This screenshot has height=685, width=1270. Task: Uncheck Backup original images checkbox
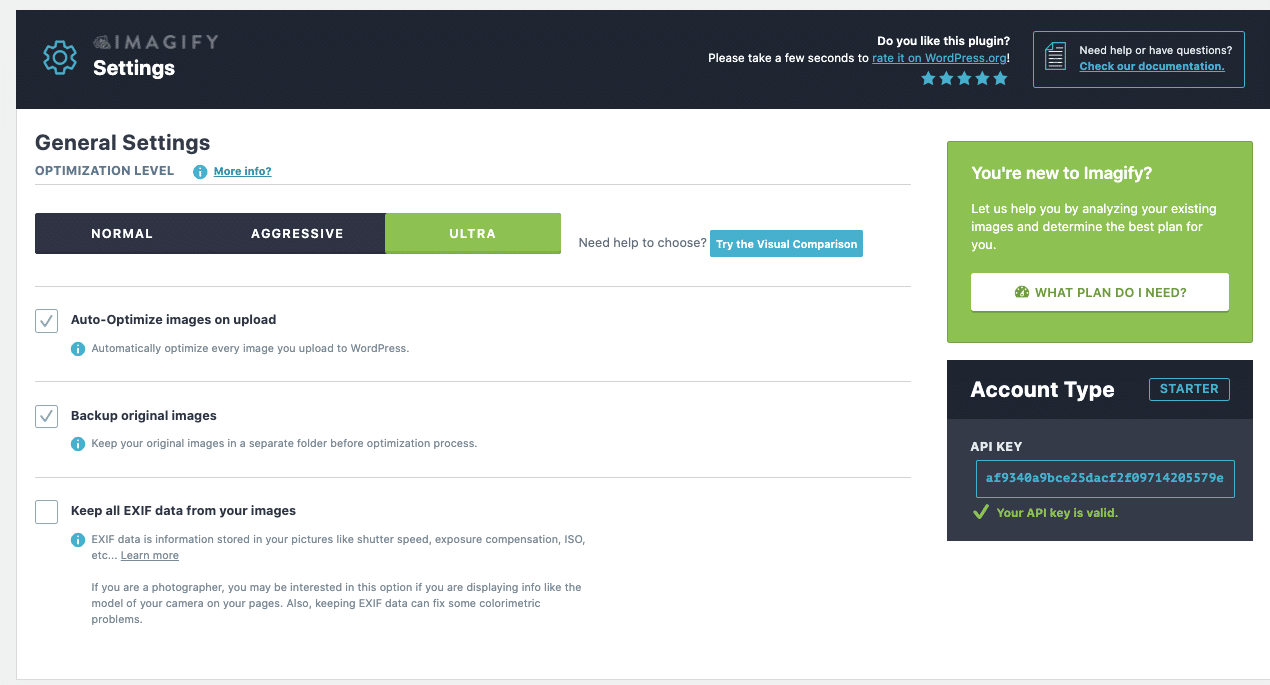click(47, 415)
